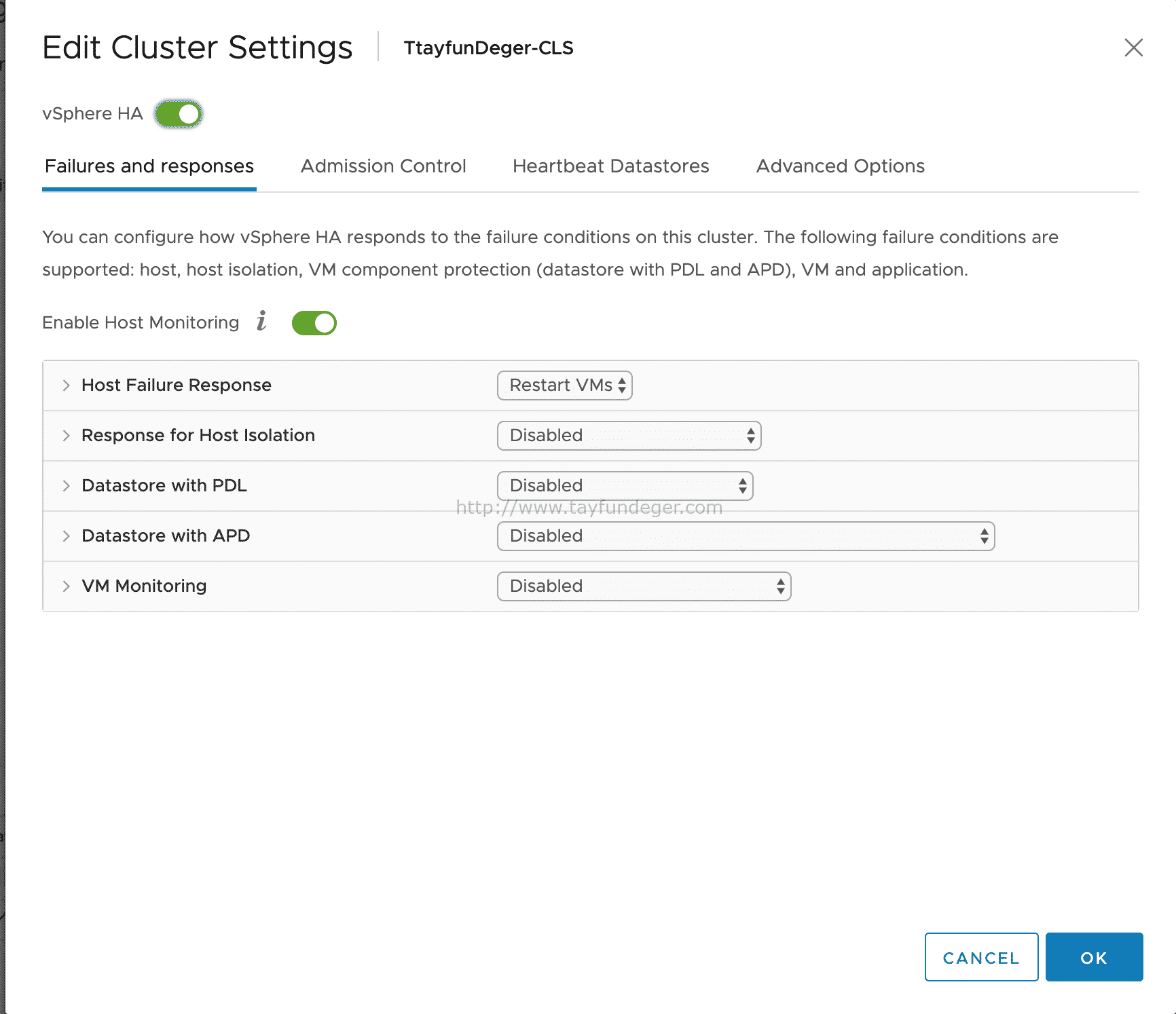
Task: Switch to Admission Control tab
Action: pos(384,166)
